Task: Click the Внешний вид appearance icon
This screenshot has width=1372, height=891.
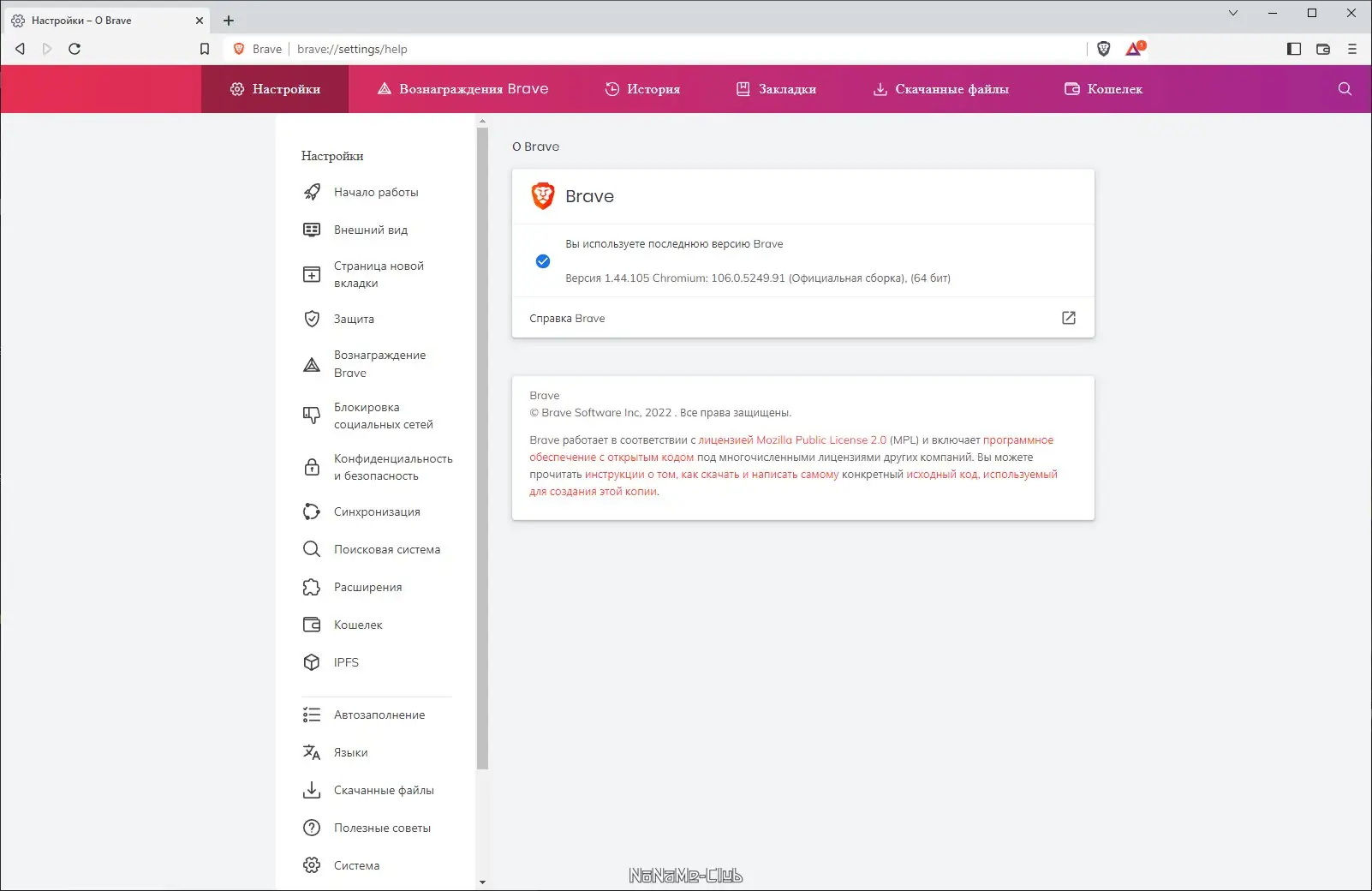Action: click(312, 230)
